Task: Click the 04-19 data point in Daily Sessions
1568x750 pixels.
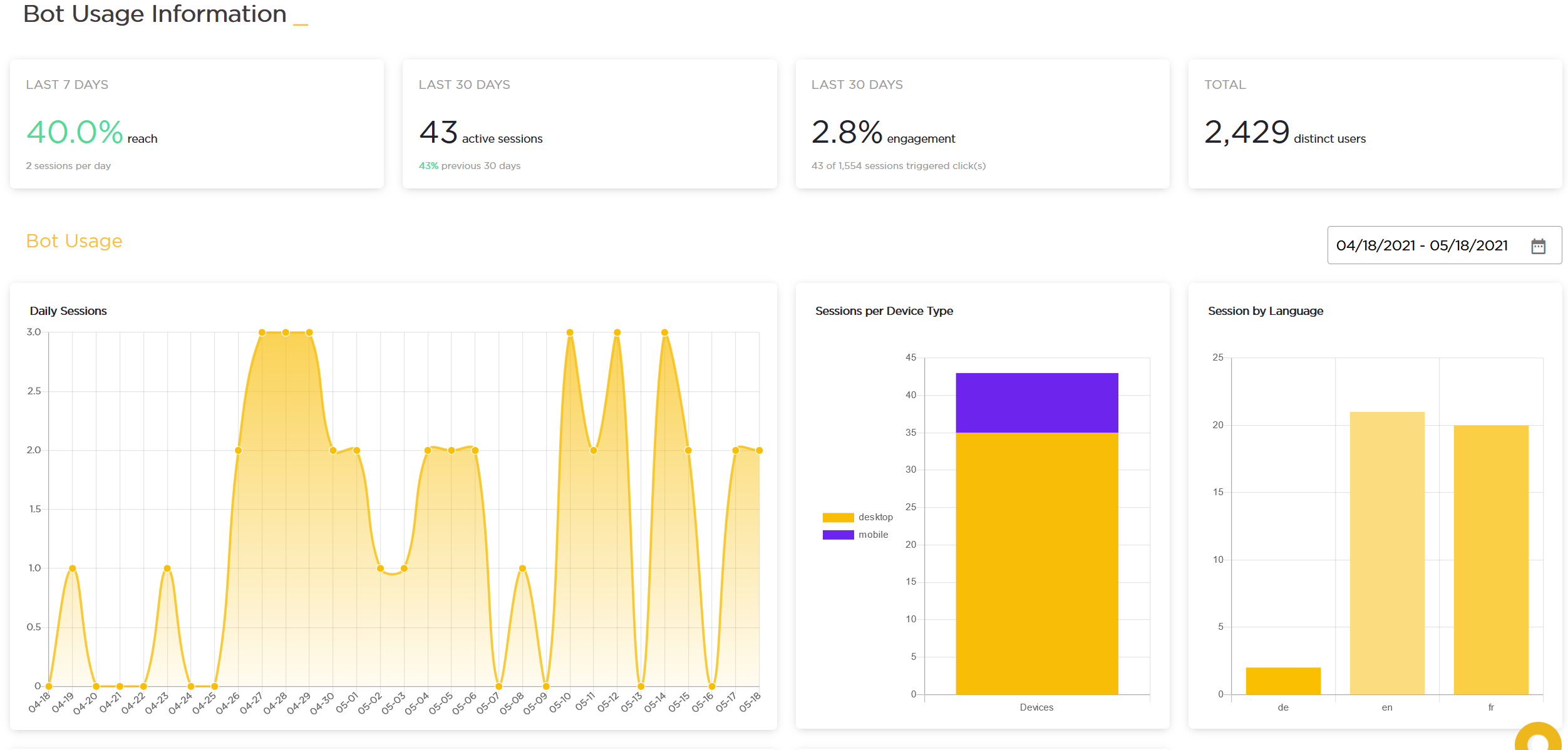Action: click(x=73, y=568)
